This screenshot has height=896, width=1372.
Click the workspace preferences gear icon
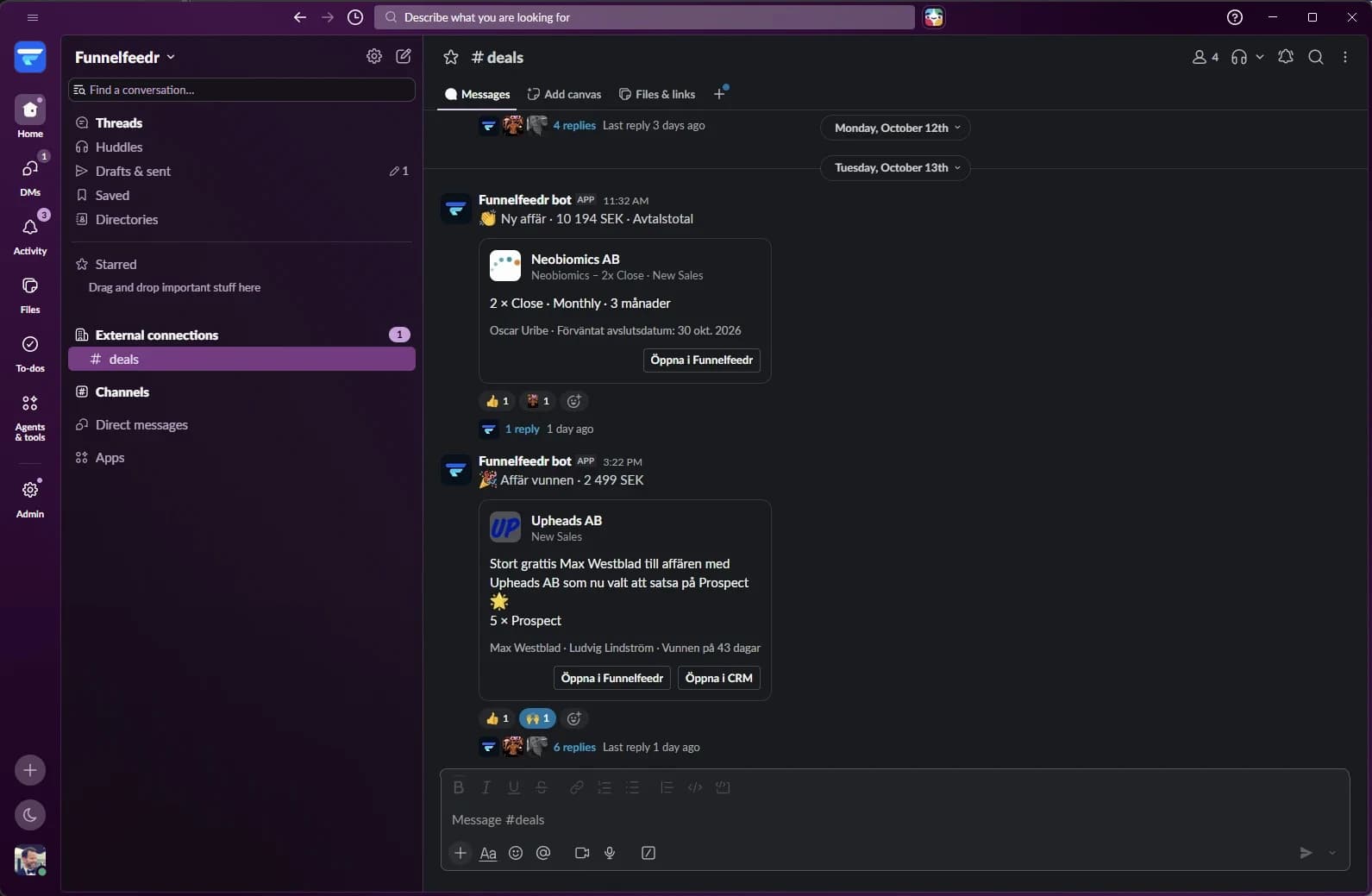click(x=373, y=56)
